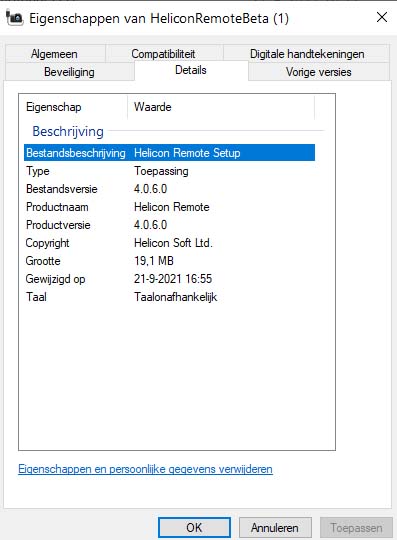
Task: Switch to the Algemeen tab
Action: (55, 54)
